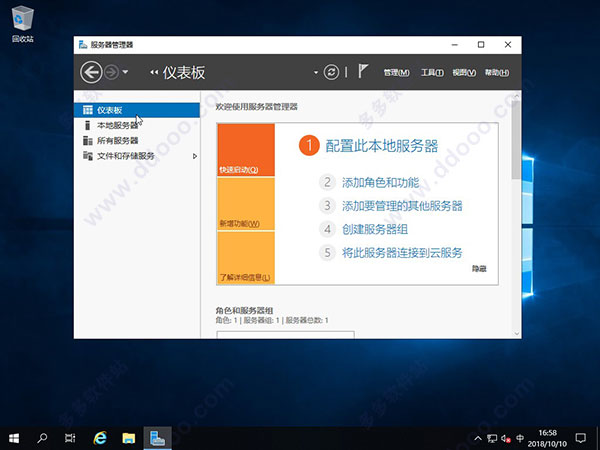Click the Server Manager title bar icon

[x=83, y=45]
